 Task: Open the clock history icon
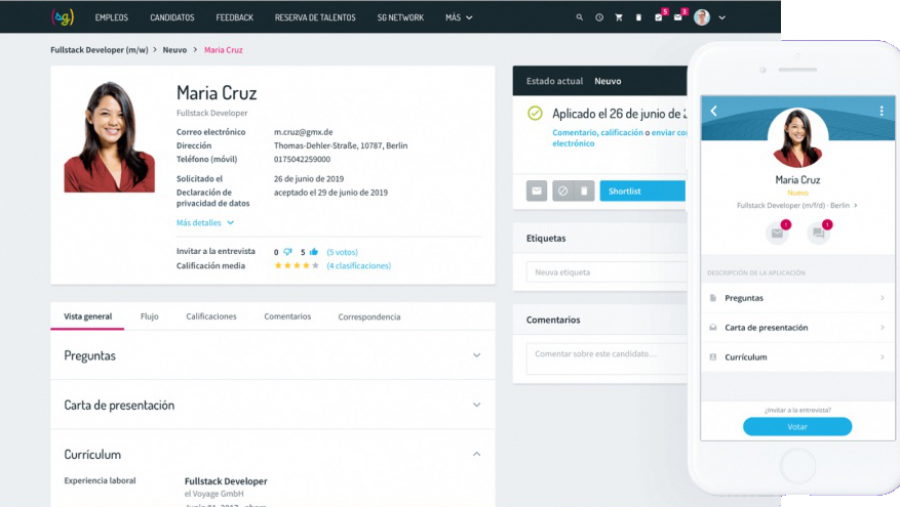(x=599, y=18)
